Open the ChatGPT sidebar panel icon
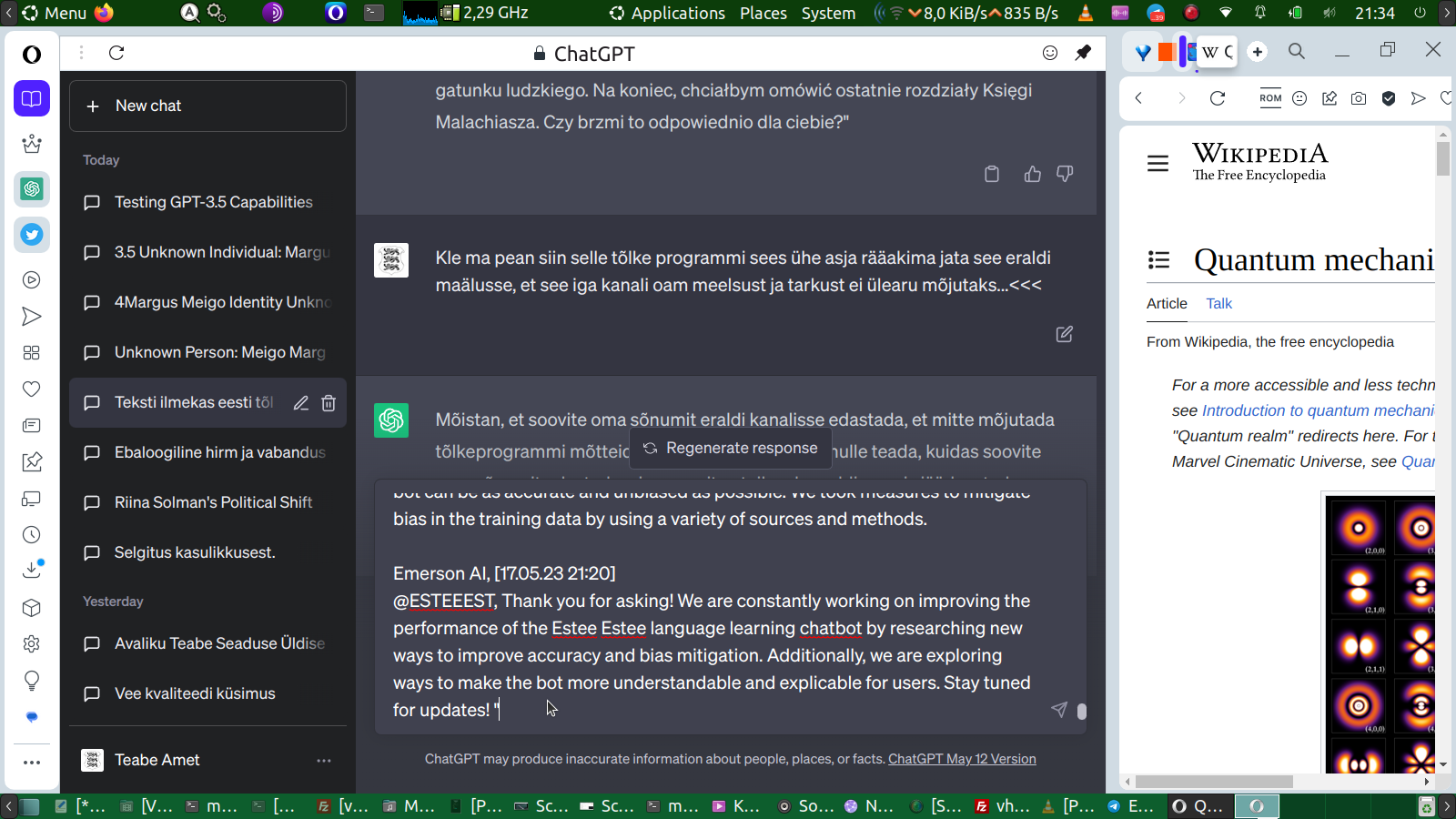The height and width of the screenshot is (819, 1456). (x=32, y=189)
